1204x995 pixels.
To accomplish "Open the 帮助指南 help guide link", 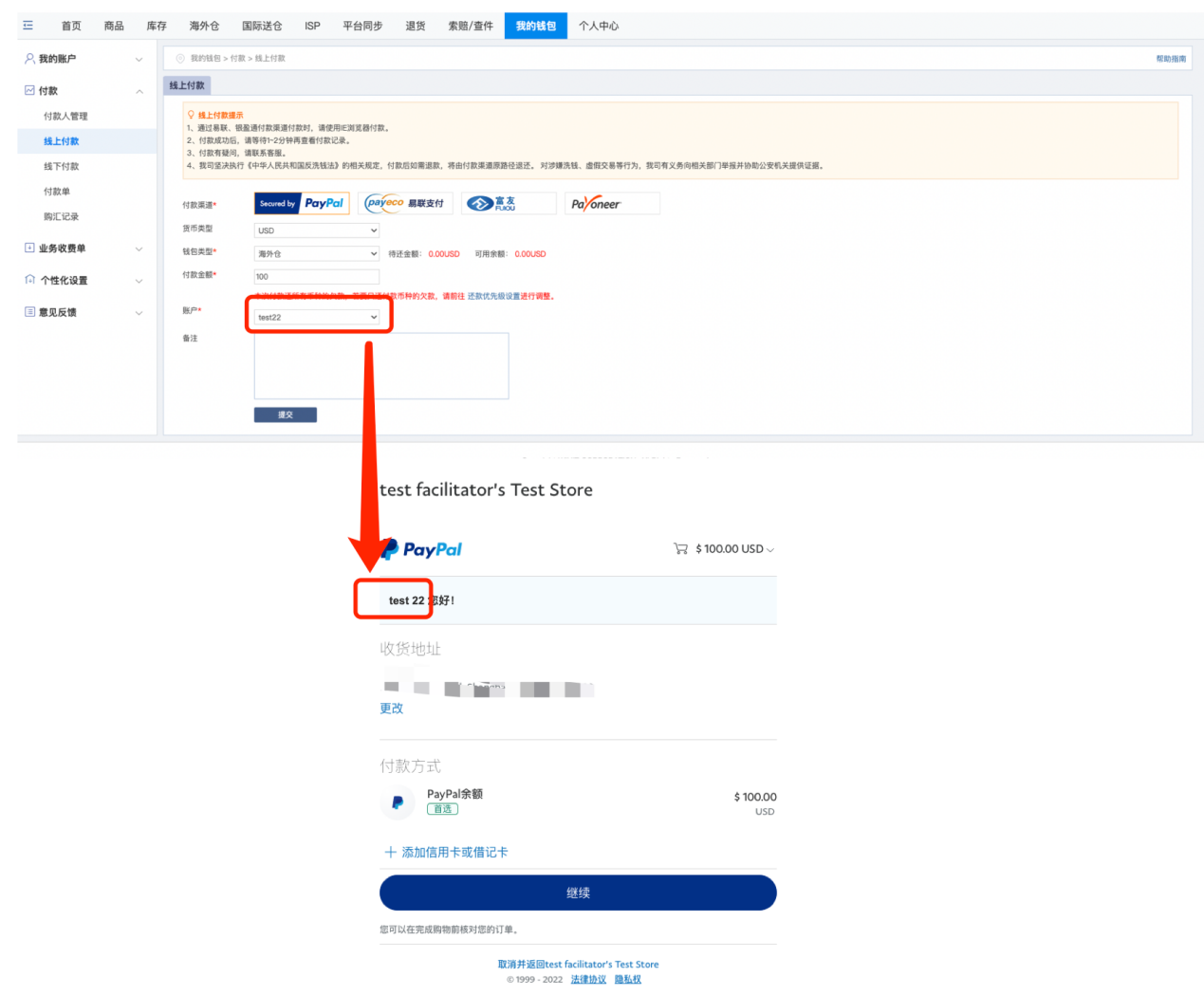I will (x=1171, y=59).
